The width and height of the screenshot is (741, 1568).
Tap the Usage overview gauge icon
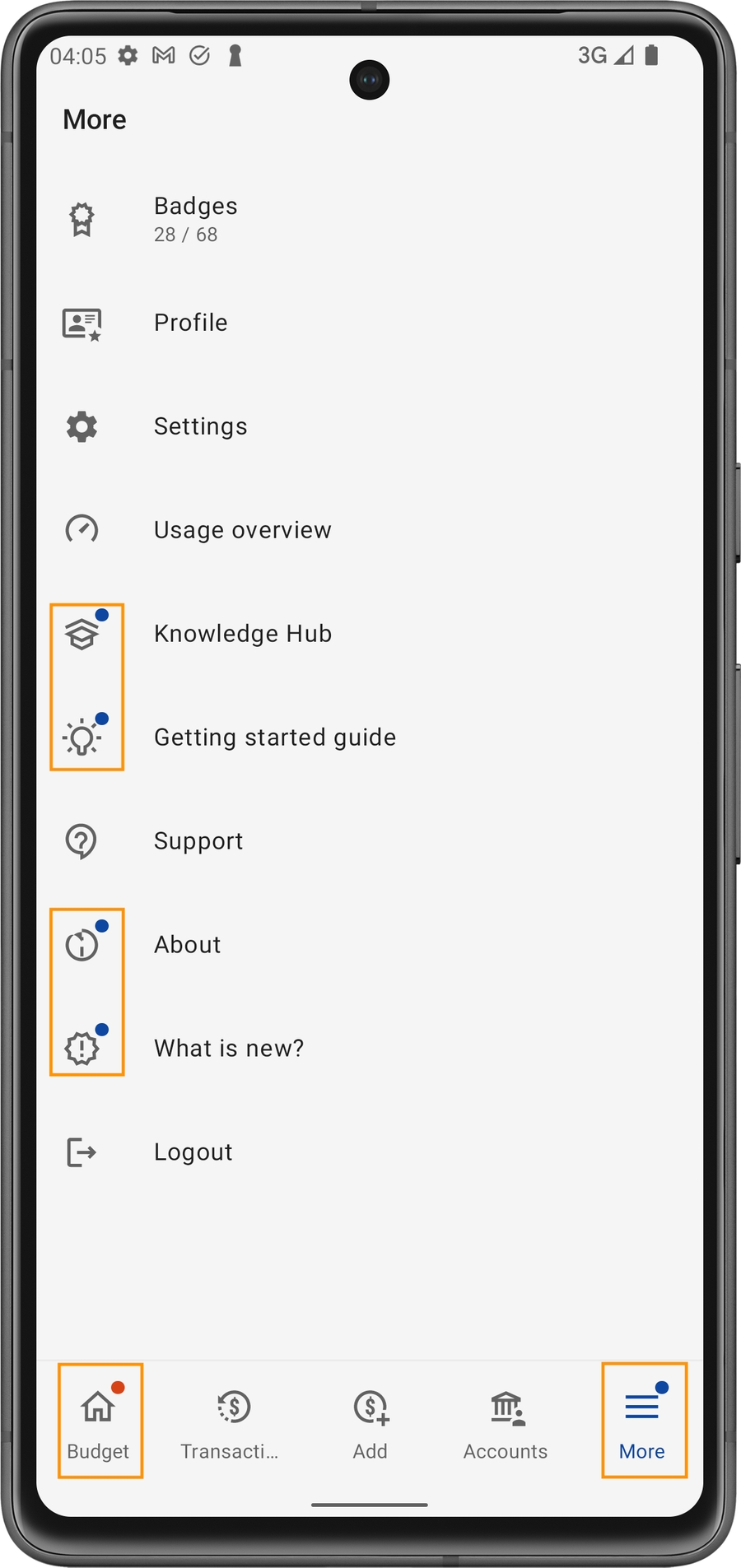click(x=82, y=529)
